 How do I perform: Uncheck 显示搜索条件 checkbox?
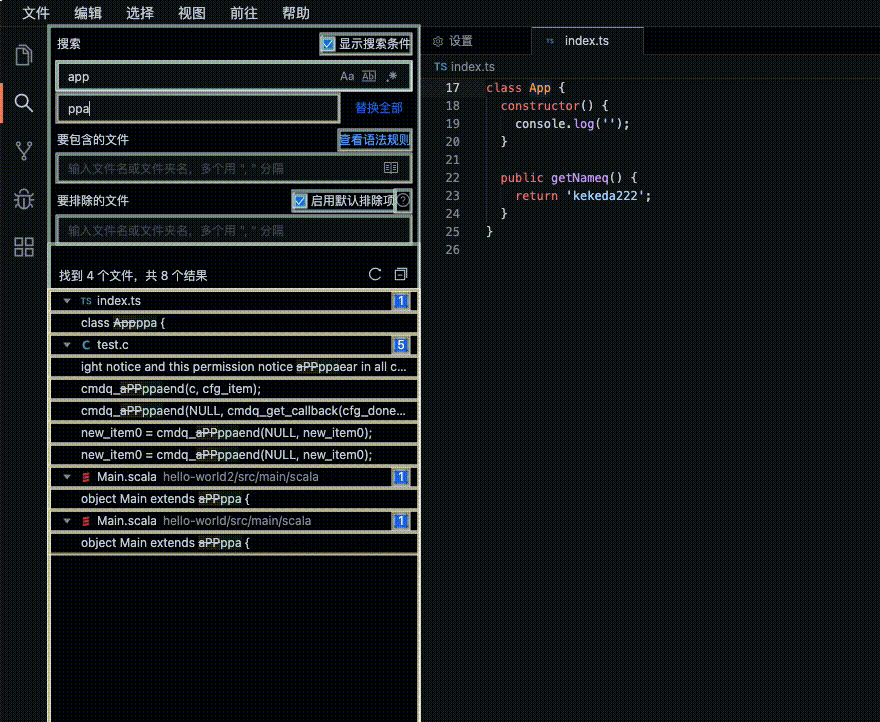click(328, 44)
